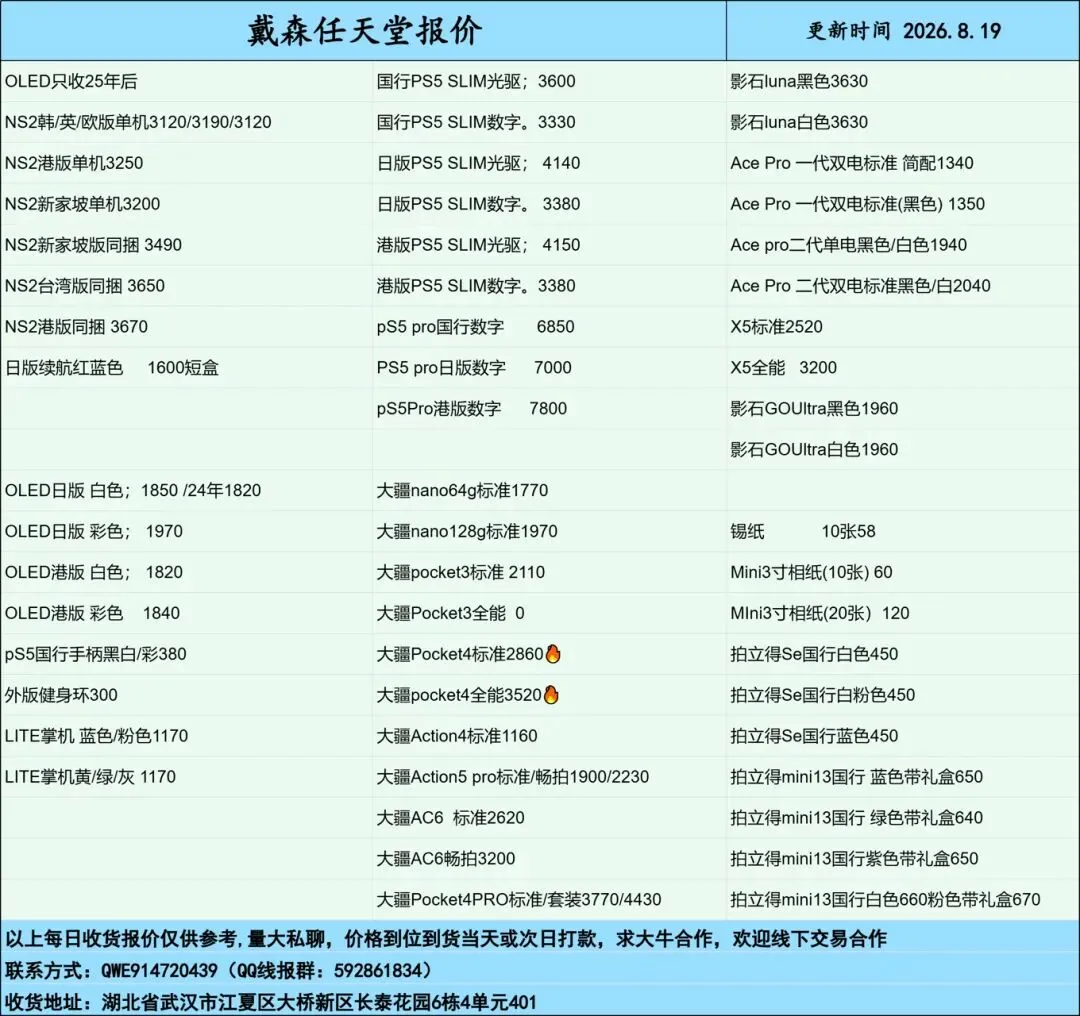
Task: Click LITE掌机 蓝色/粉色1170
Action: point(96,736)
